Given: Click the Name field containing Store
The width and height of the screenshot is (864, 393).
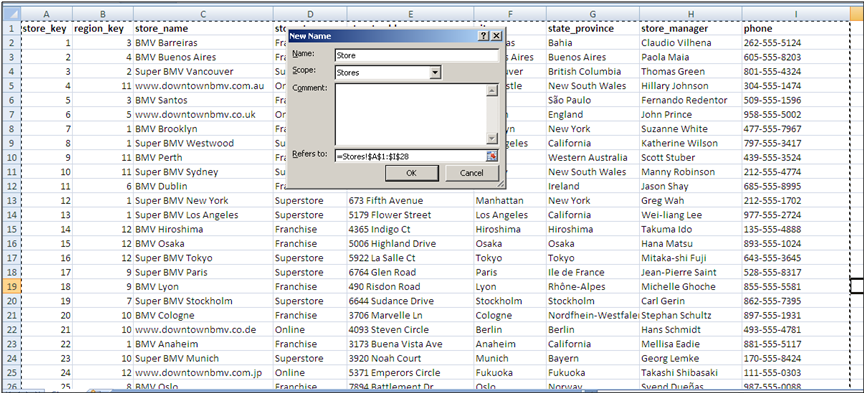Looking at the screenshot, I should tap(416, 55).
